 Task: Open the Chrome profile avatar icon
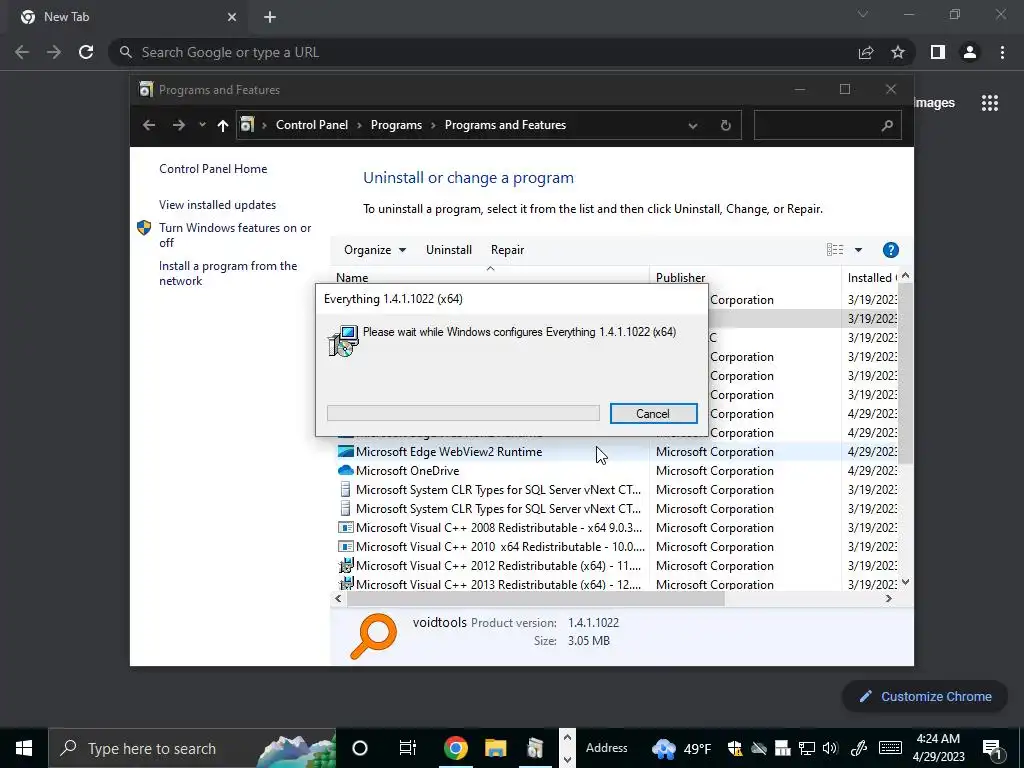pos(970,52)
